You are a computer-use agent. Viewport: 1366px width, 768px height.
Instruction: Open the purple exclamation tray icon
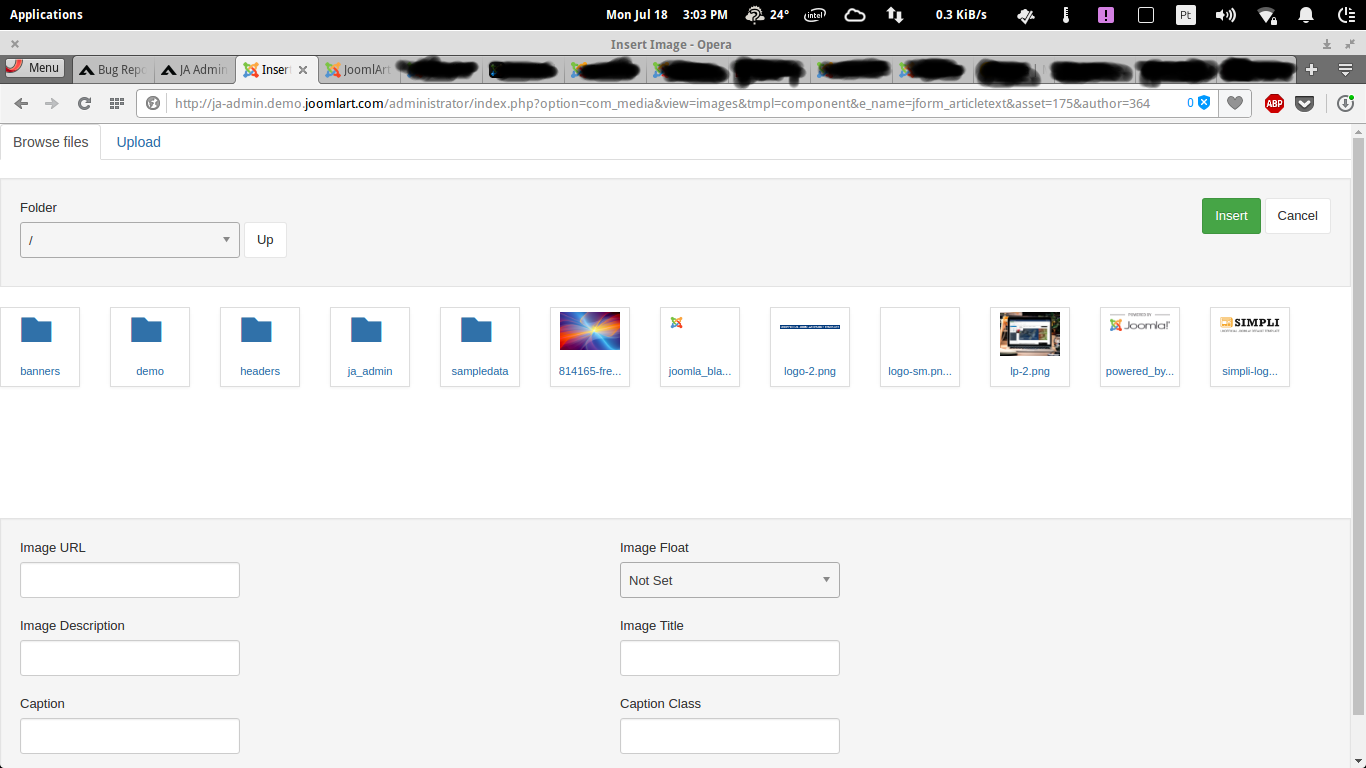[1106, 15]
